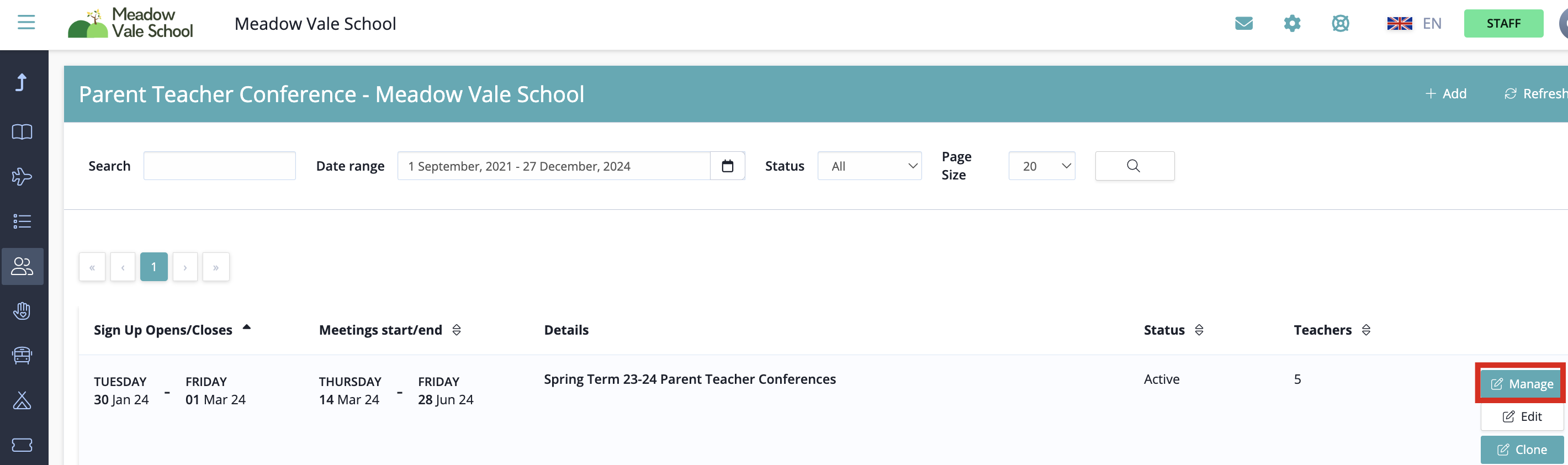Open settings gear icon

click(x=1291, y=24)
